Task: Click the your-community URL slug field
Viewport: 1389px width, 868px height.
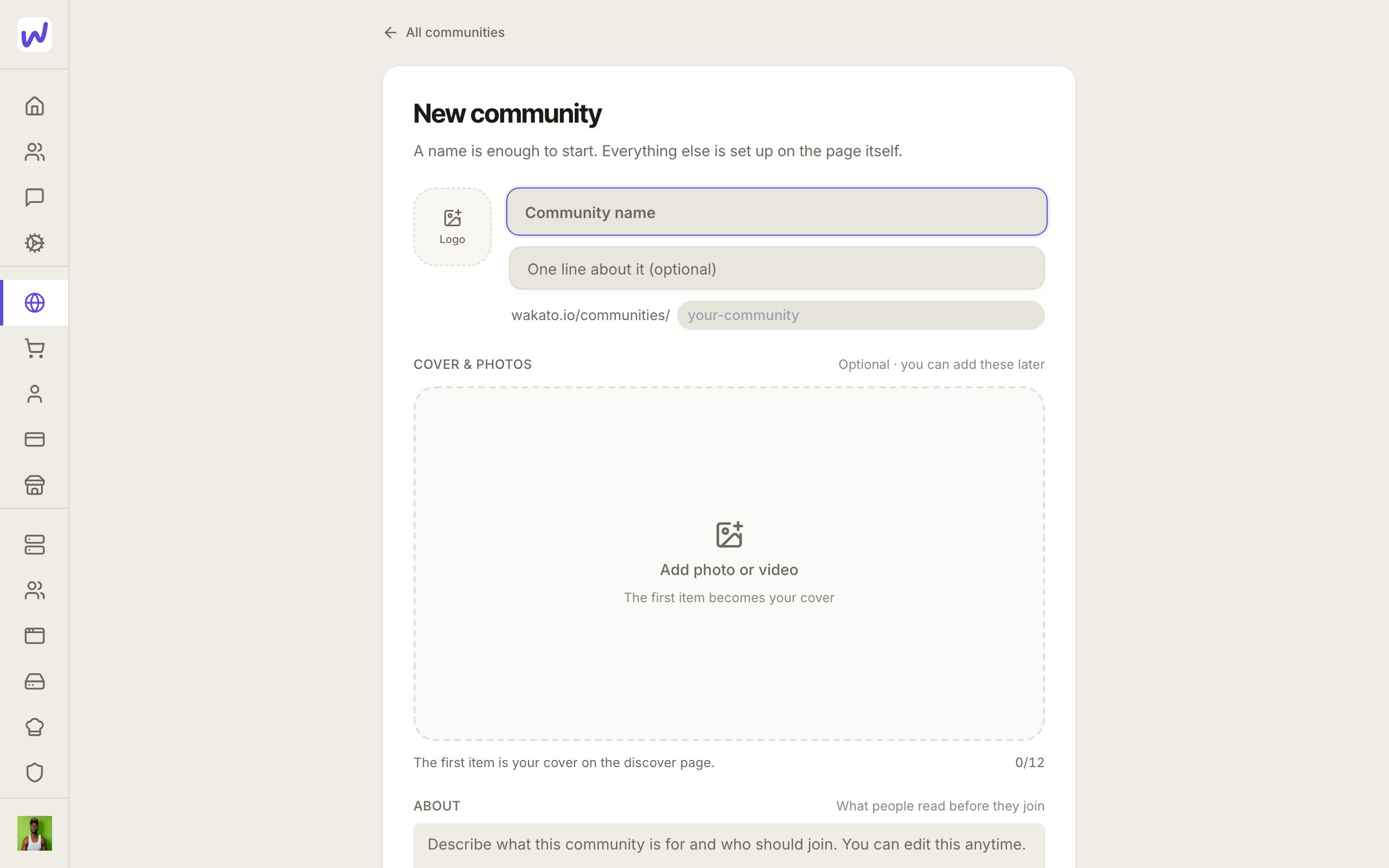Action: click(861, 315)
